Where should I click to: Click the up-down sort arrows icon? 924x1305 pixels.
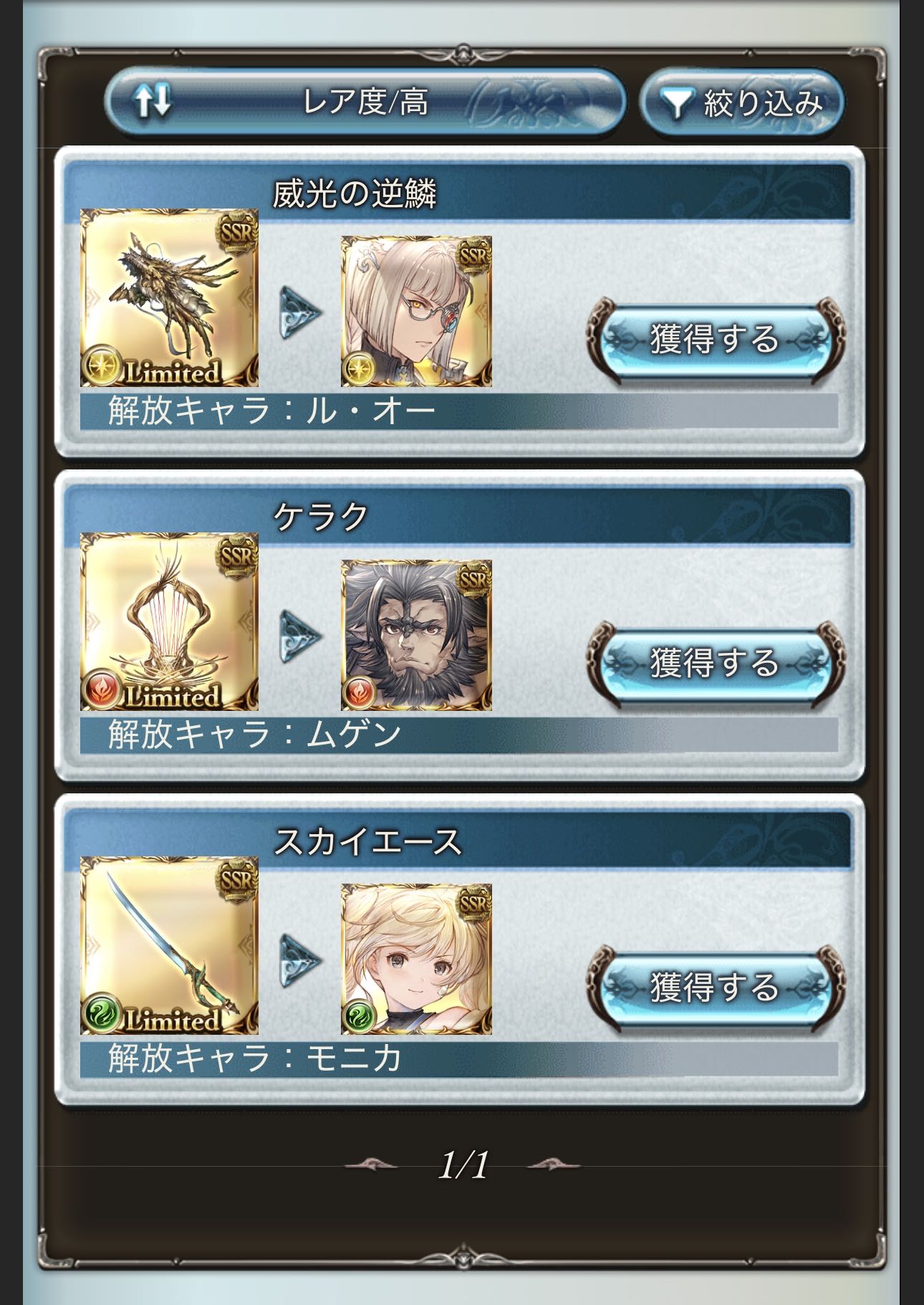[154, 101]
